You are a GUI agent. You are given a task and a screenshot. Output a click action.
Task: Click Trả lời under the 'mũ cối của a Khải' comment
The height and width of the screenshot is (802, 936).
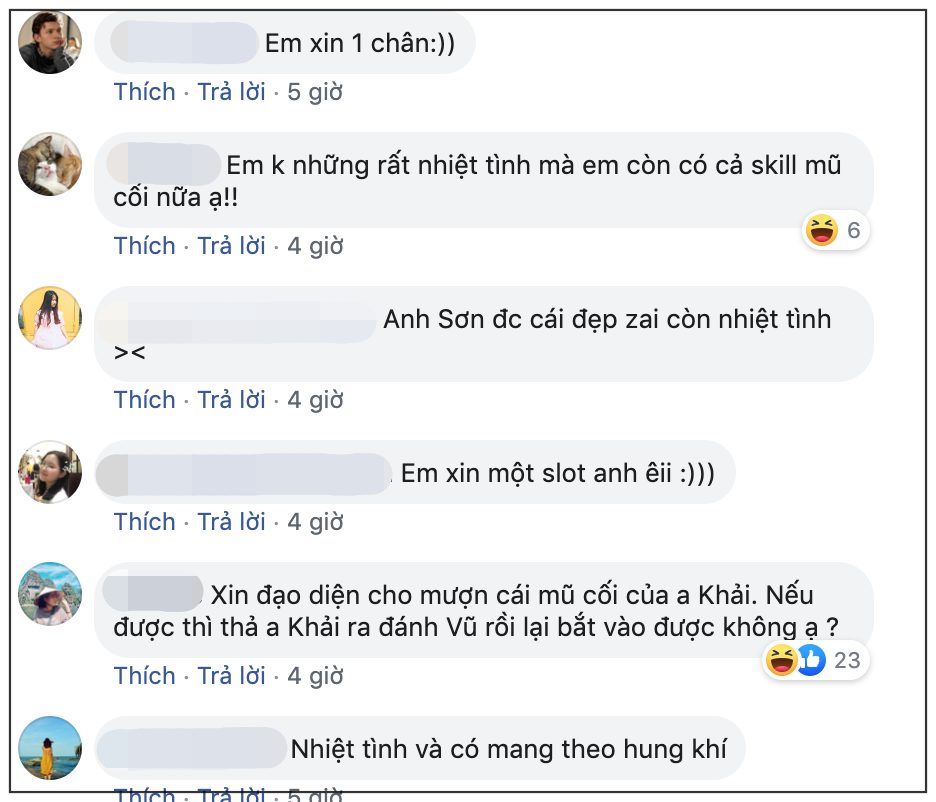[x=231, y=676]
